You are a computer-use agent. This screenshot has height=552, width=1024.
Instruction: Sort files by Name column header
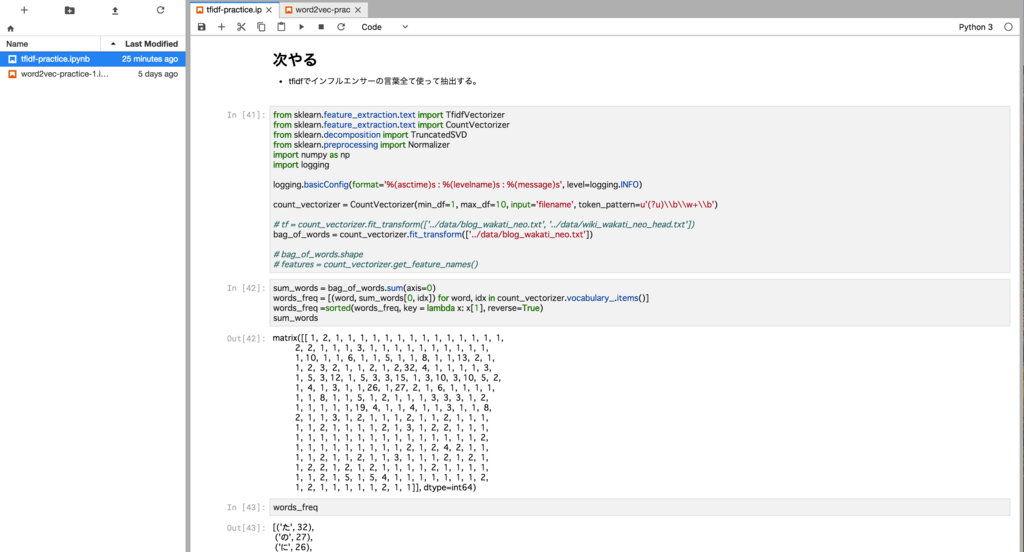pyautogui.click(x=50, y=44)
